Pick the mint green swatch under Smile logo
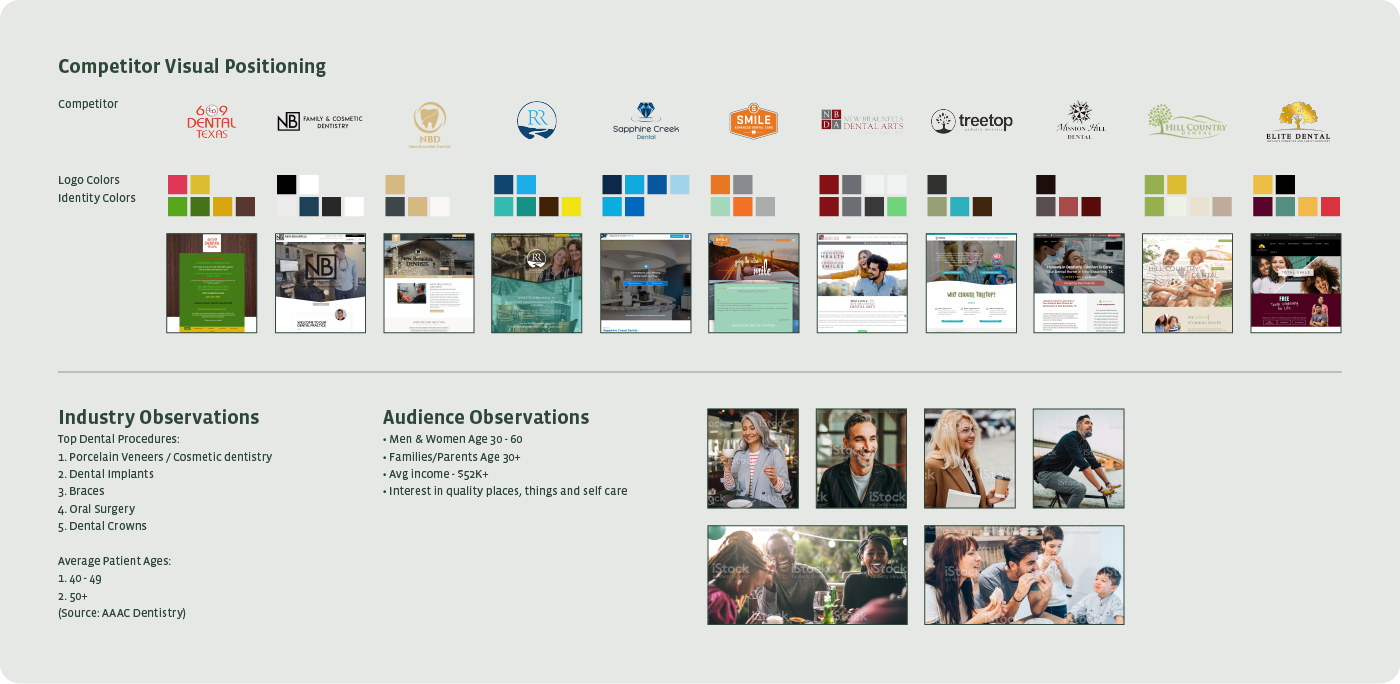This screenshot has width=1400, height=684. pyautogui.click(x=720, y=207)
